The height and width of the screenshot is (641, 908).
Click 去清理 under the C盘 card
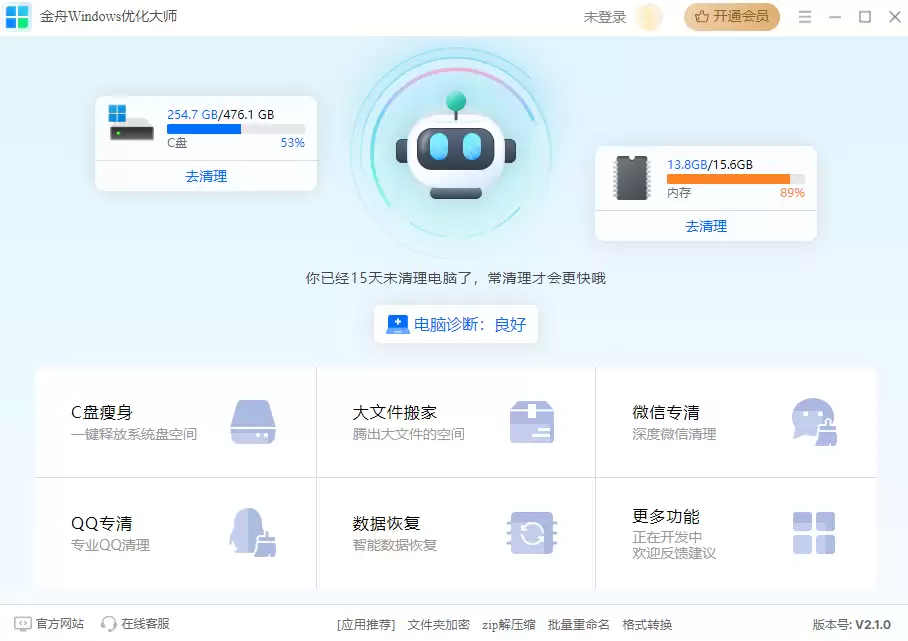click(206, 176)
